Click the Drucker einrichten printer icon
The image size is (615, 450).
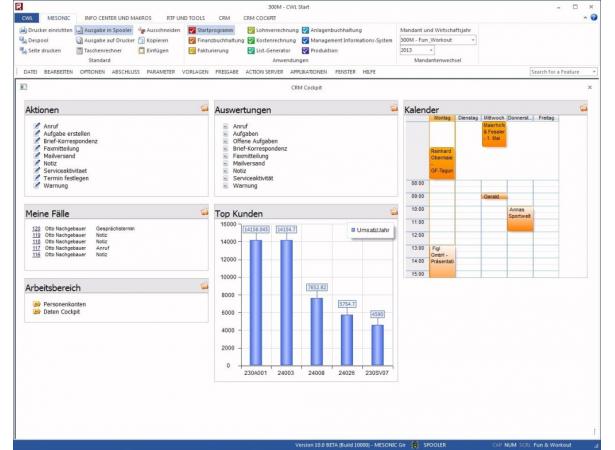(22, 31)
